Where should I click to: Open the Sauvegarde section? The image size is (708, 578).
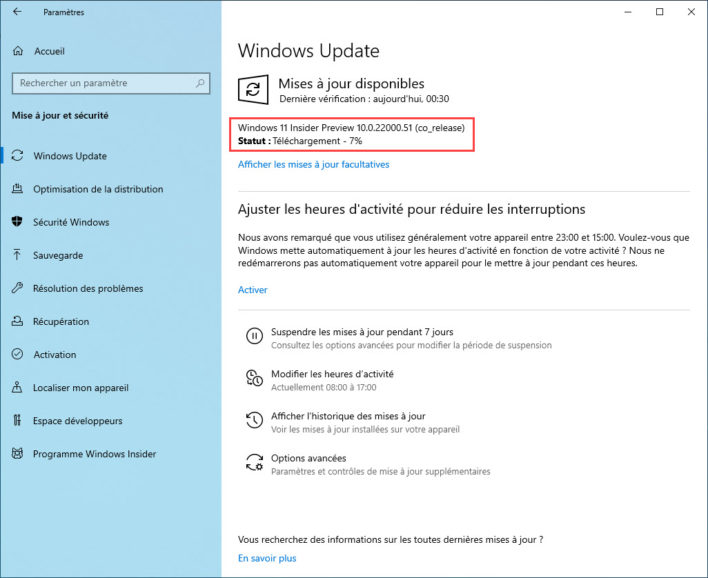tap(58, 256)
